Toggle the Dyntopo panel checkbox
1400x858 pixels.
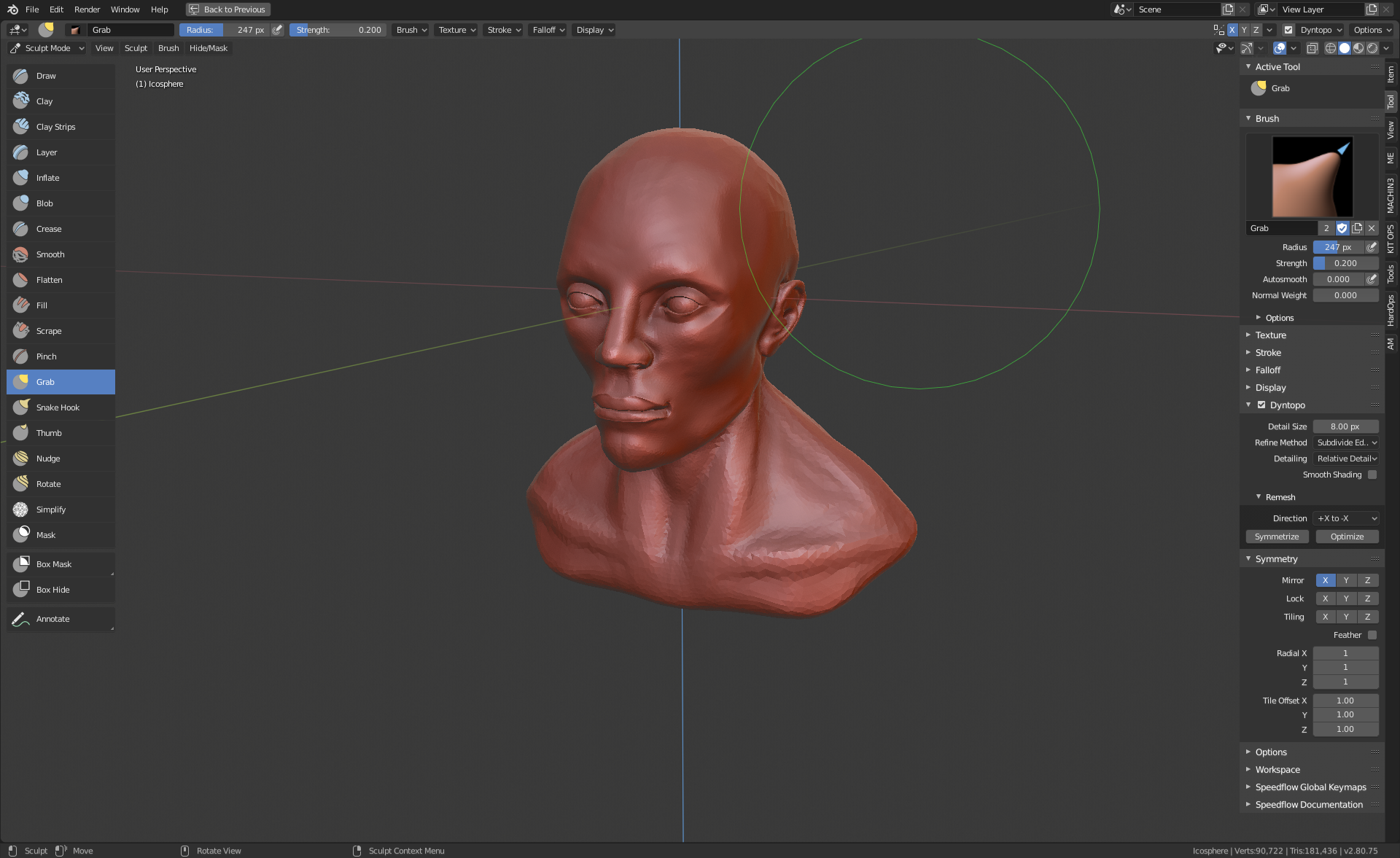tap(1261, 405)
